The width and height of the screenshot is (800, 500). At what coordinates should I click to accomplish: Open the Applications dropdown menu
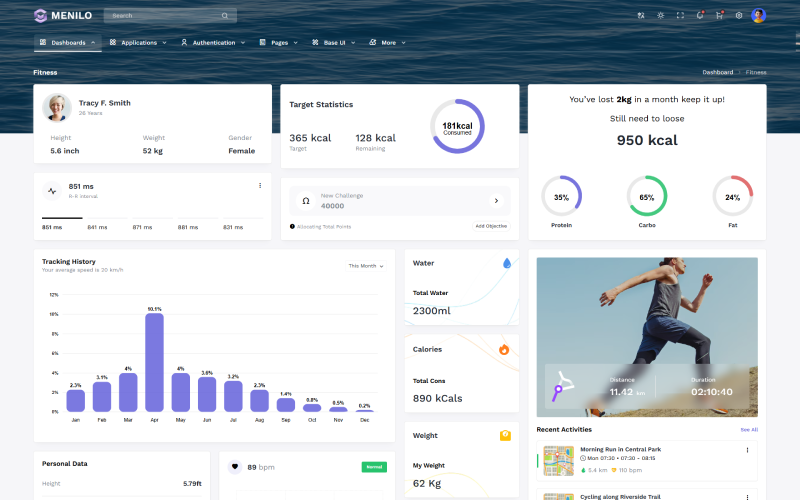138,43
